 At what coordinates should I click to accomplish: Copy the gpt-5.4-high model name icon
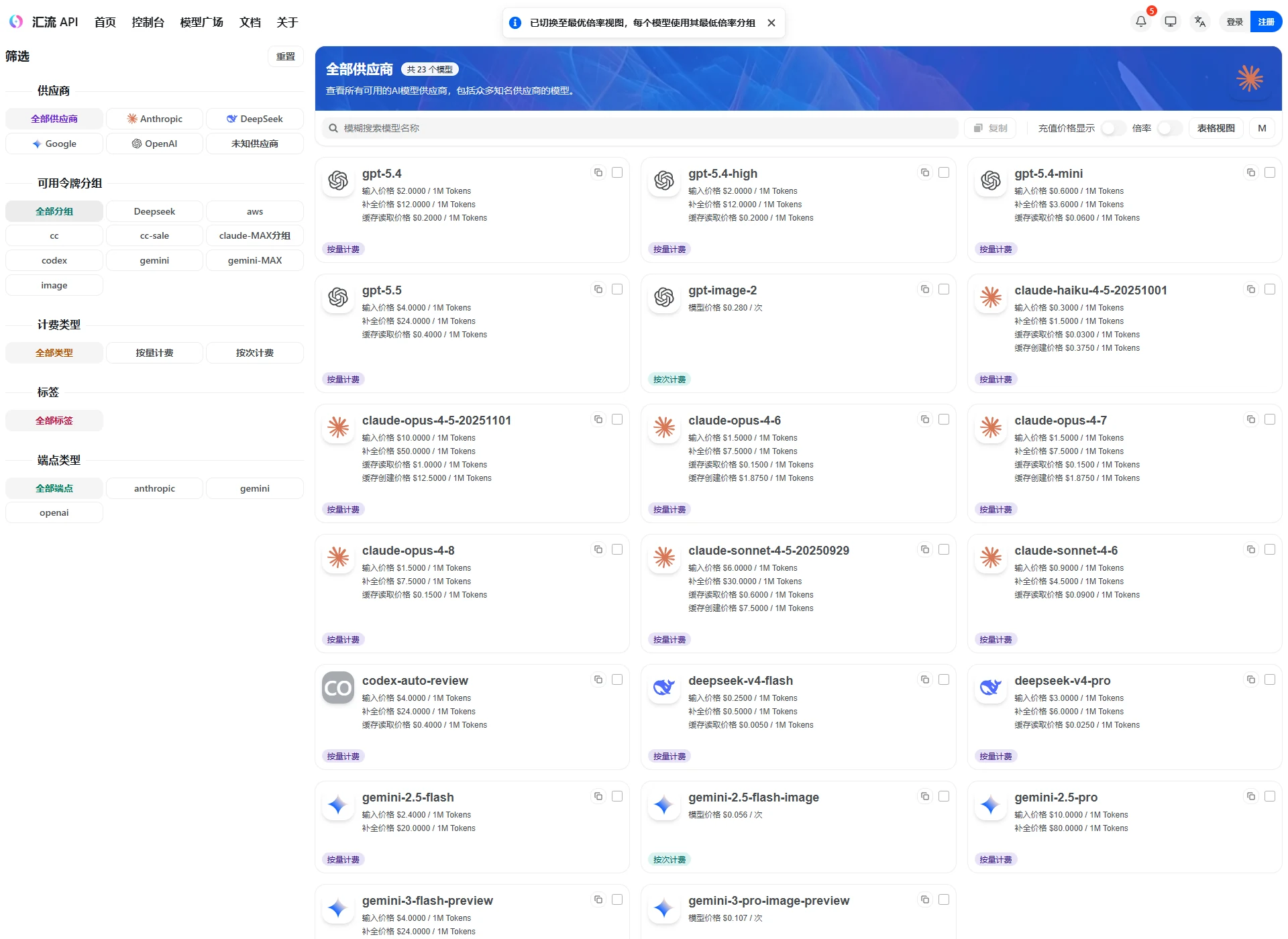coord(925,173)
